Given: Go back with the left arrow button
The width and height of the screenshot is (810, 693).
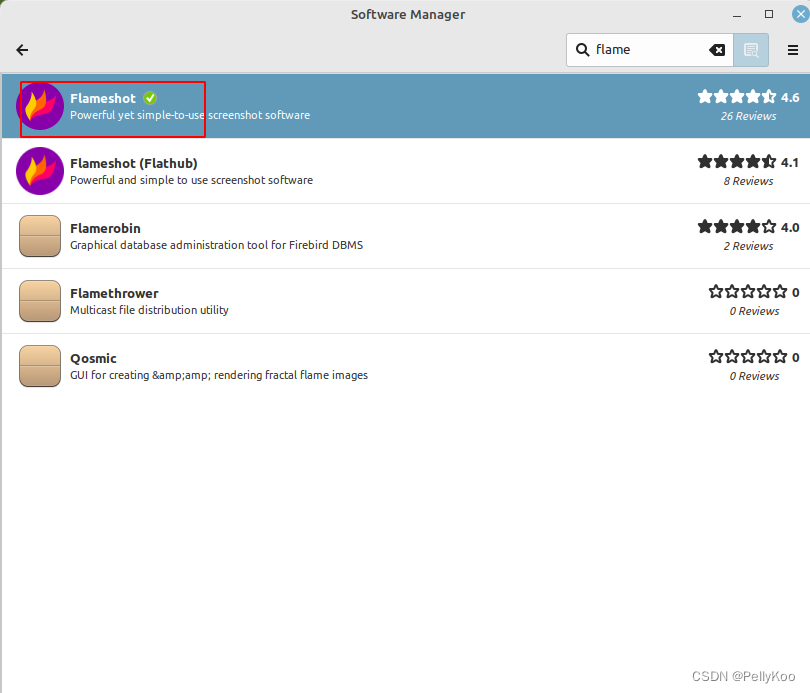Looking at the screenshot, I should click(22, 50).
